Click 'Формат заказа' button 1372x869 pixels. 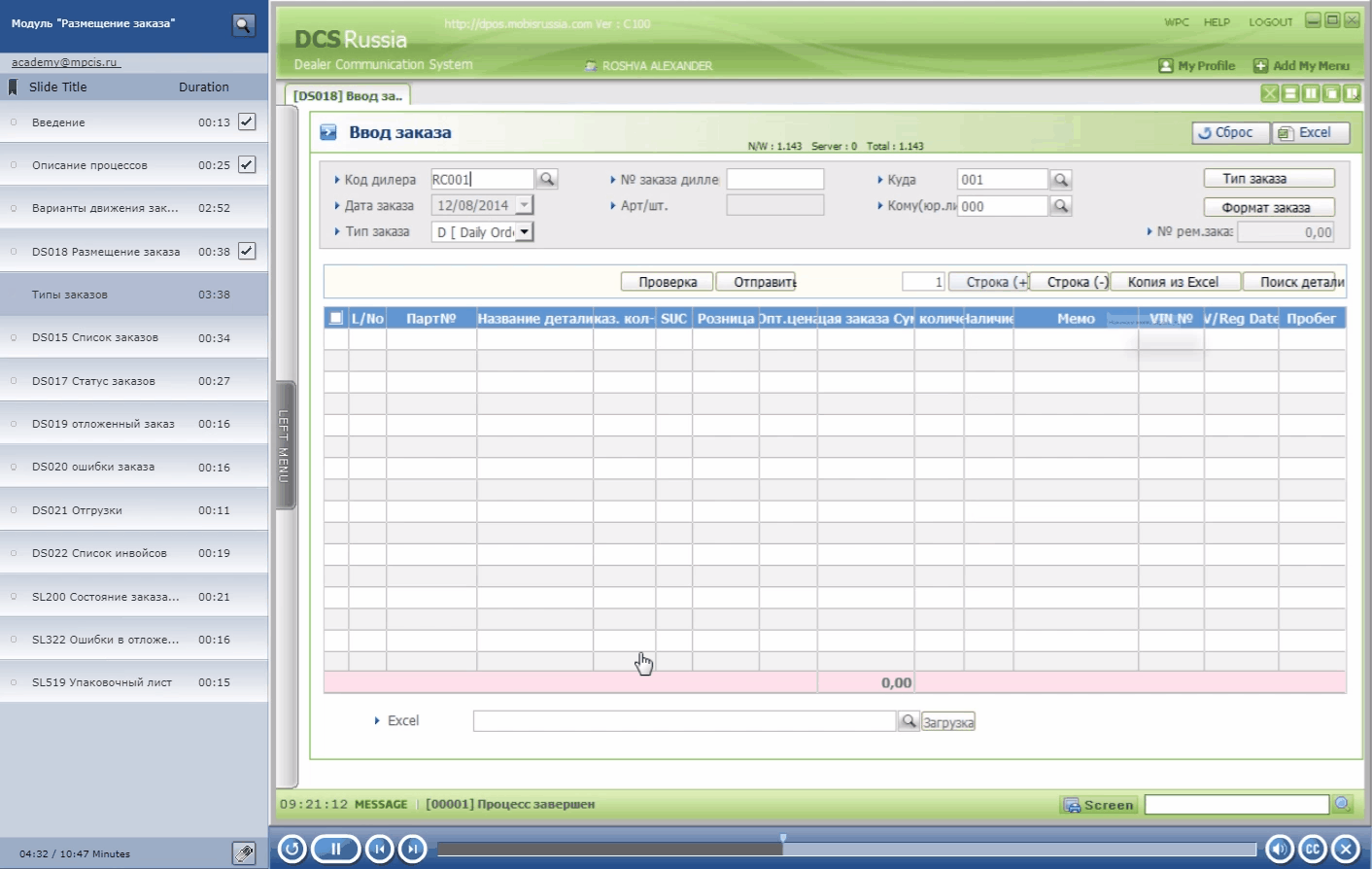pos(1269,207)
